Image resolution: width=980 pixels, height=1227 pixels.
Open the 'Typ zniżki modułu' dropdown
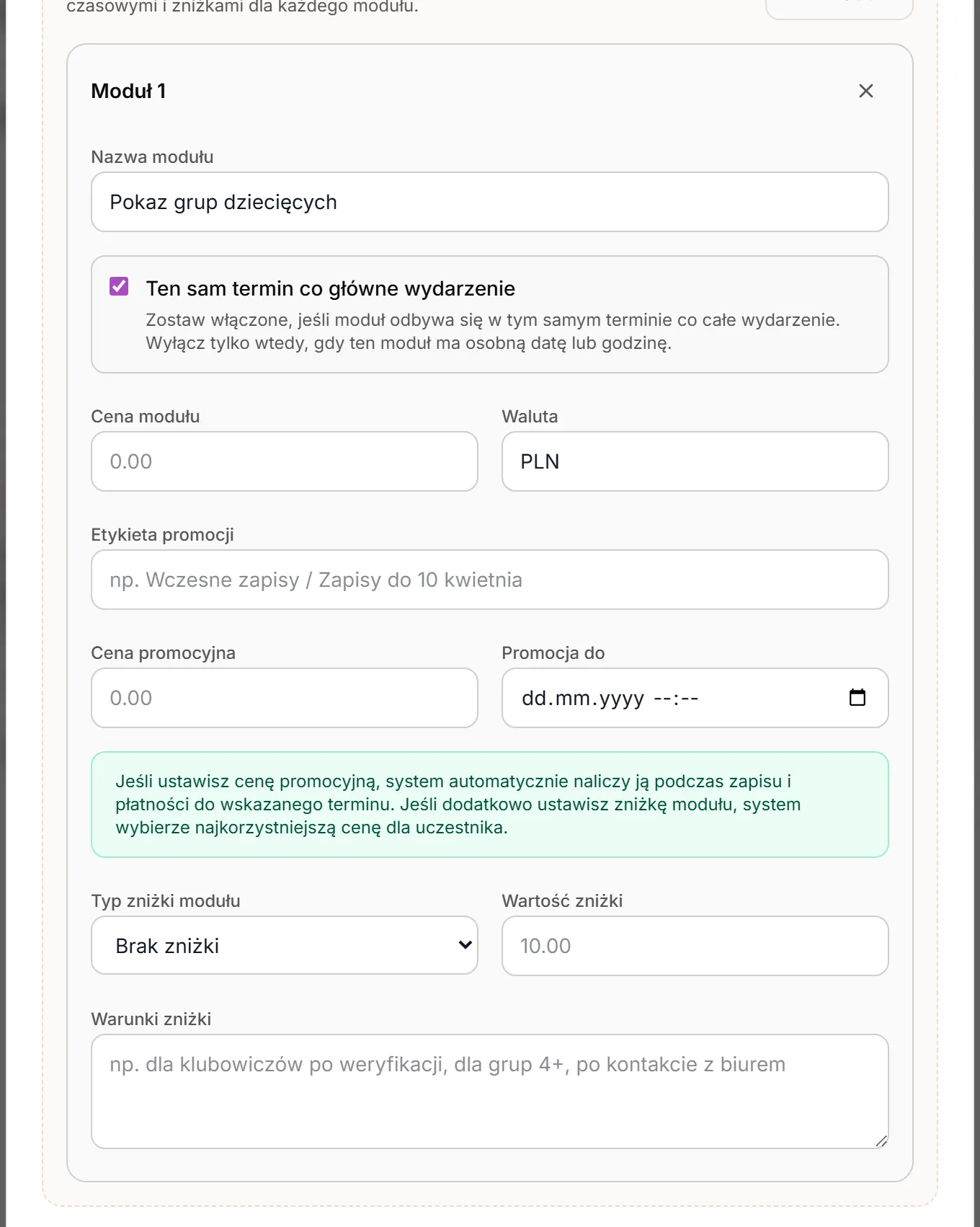tap(285, 945)
